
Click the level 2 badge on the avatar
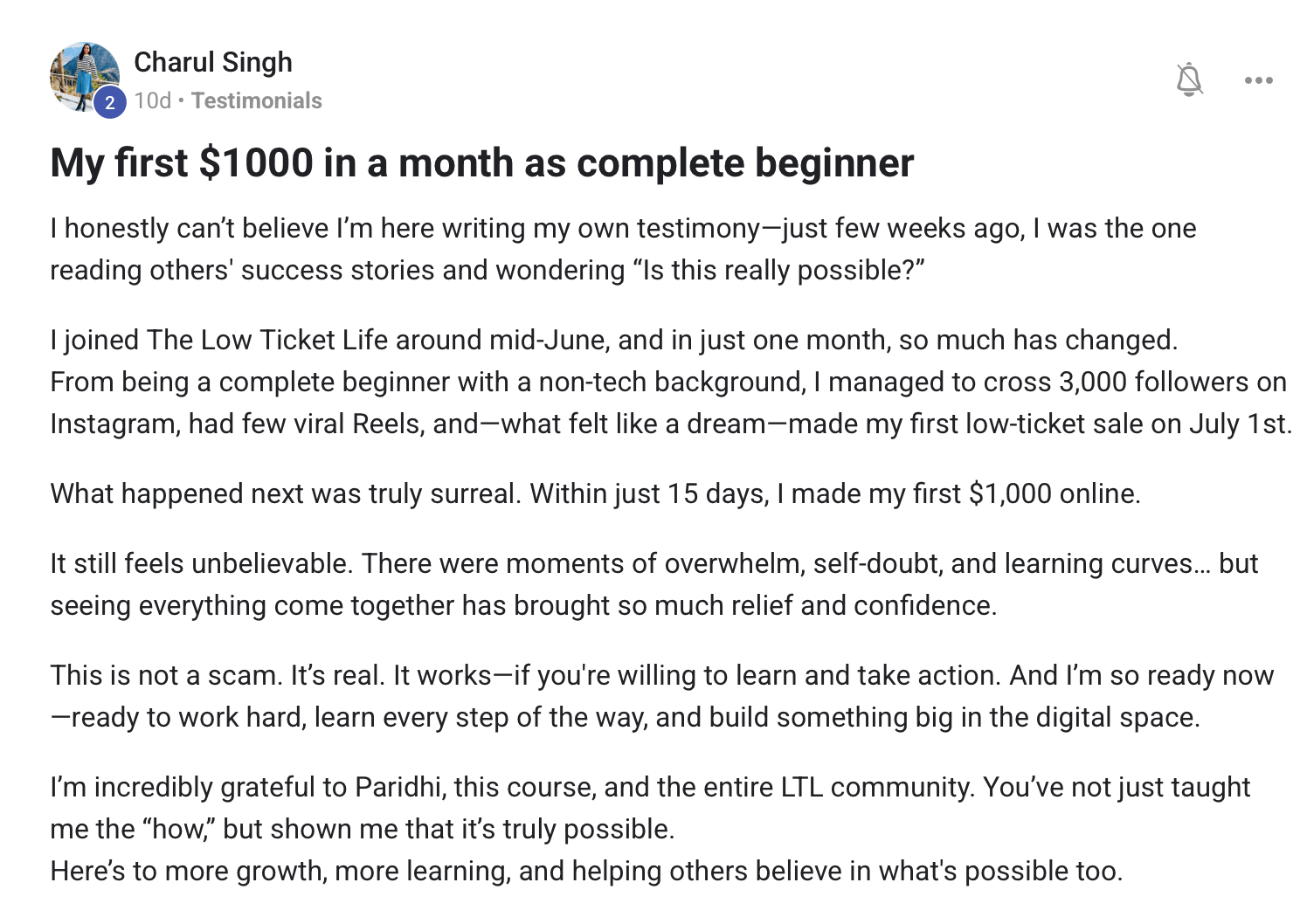(109, 103)
